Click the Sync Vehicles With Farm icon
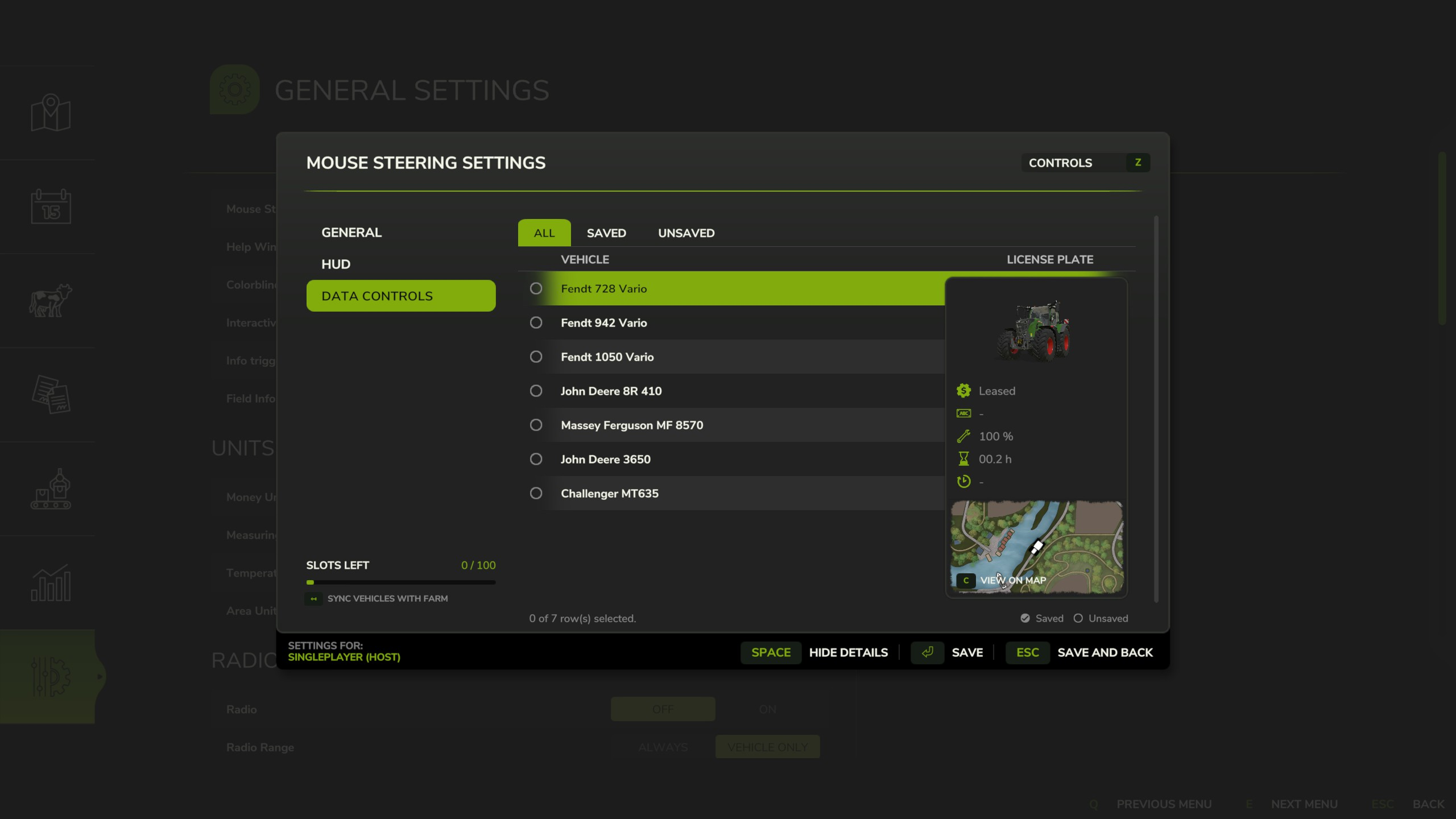 [x=313, y=599]
